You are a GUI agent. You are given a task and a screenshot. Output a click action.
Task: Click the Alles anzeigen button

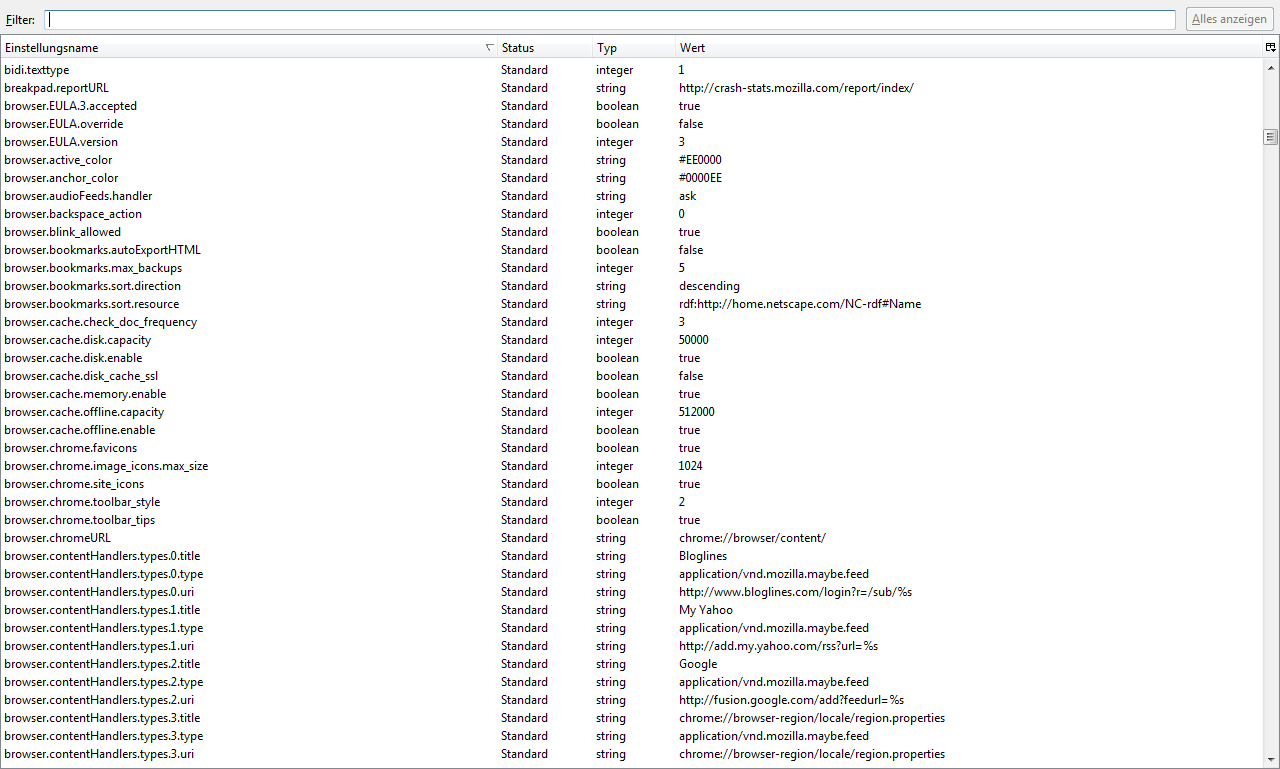click(x=1230, y=20)
